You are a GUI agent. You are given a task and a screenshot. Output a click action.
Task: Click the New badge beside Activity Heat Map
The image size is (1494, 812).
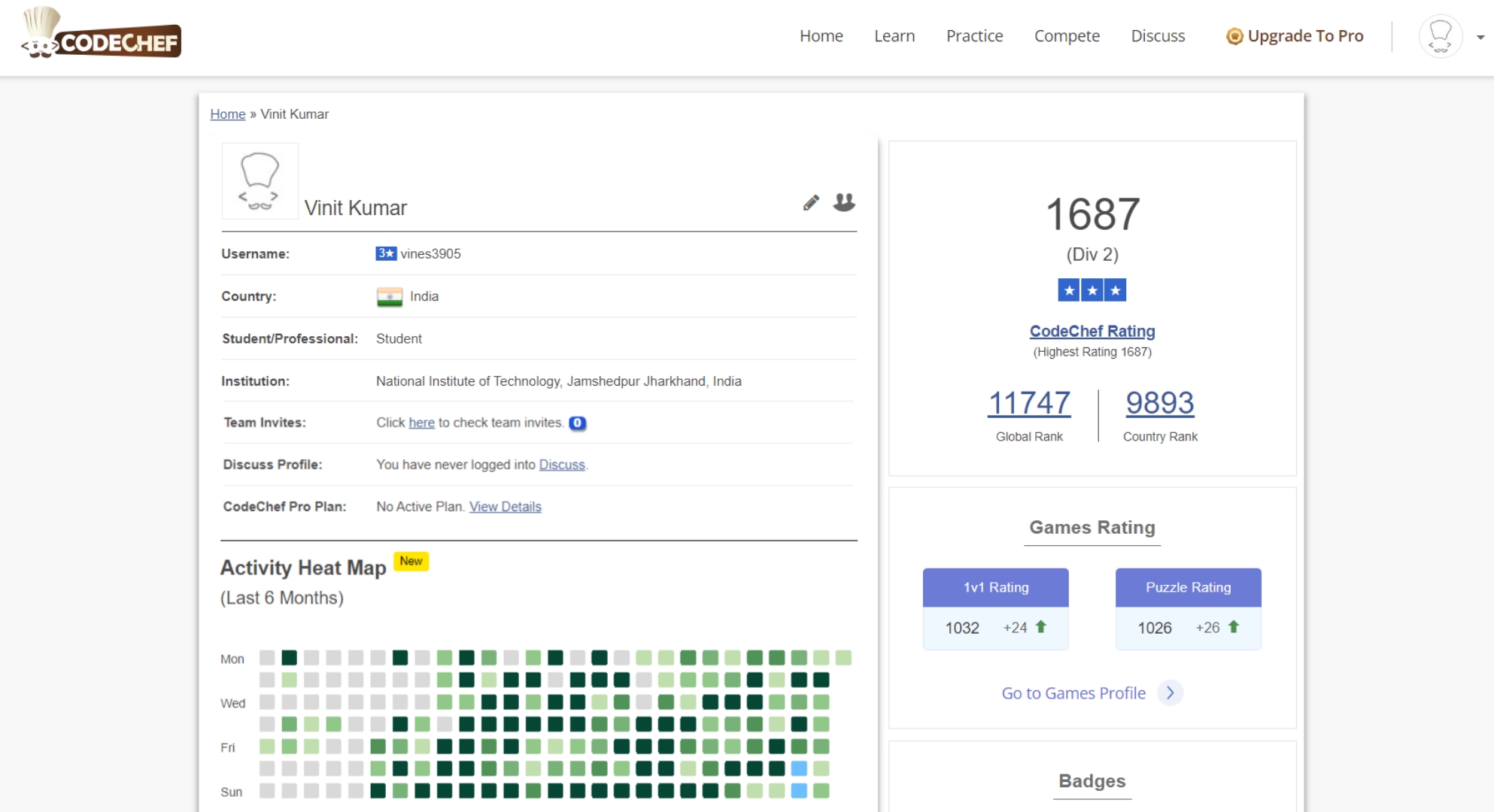pos(411,562)
